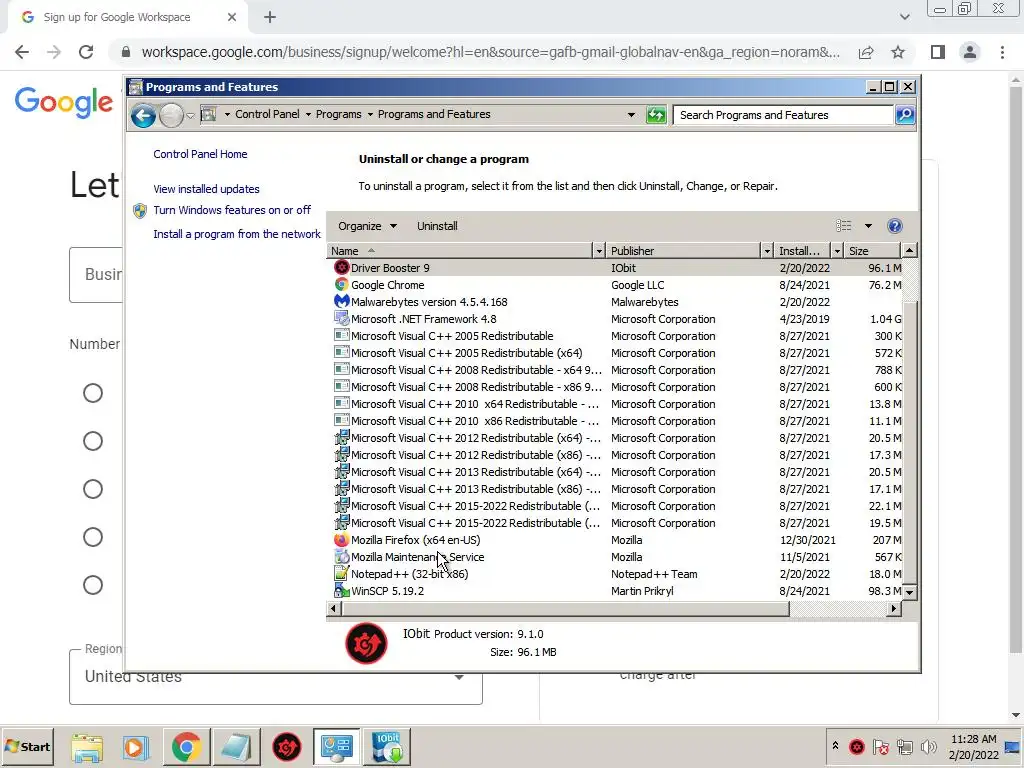Open the help question mark icon
The width and height of the screenshot is (1024, 768).
click(x=895, y=226)
